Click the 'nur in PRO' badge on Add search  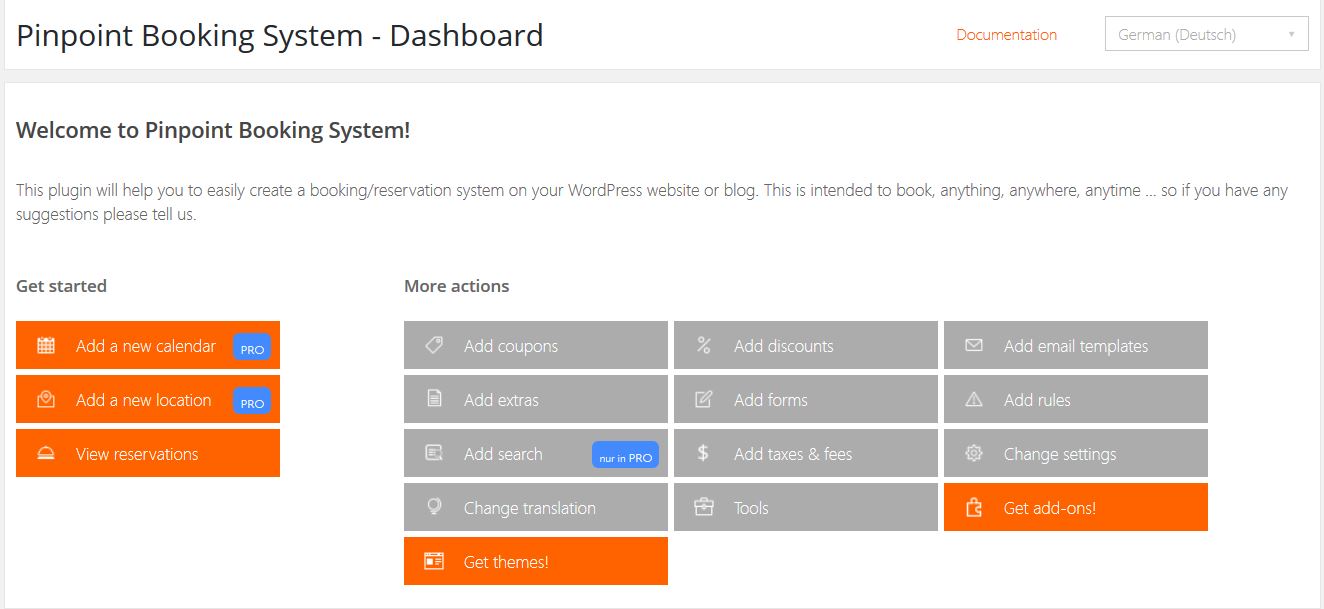(x=626, y=456)
